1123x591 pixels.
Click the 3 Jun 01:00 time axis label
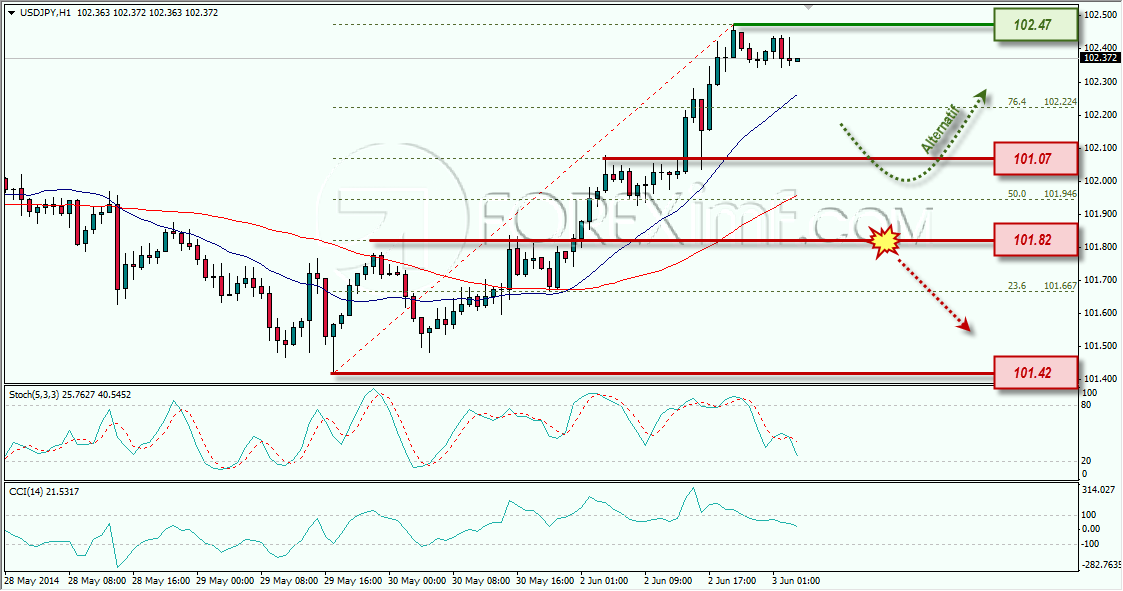(796, 580)
